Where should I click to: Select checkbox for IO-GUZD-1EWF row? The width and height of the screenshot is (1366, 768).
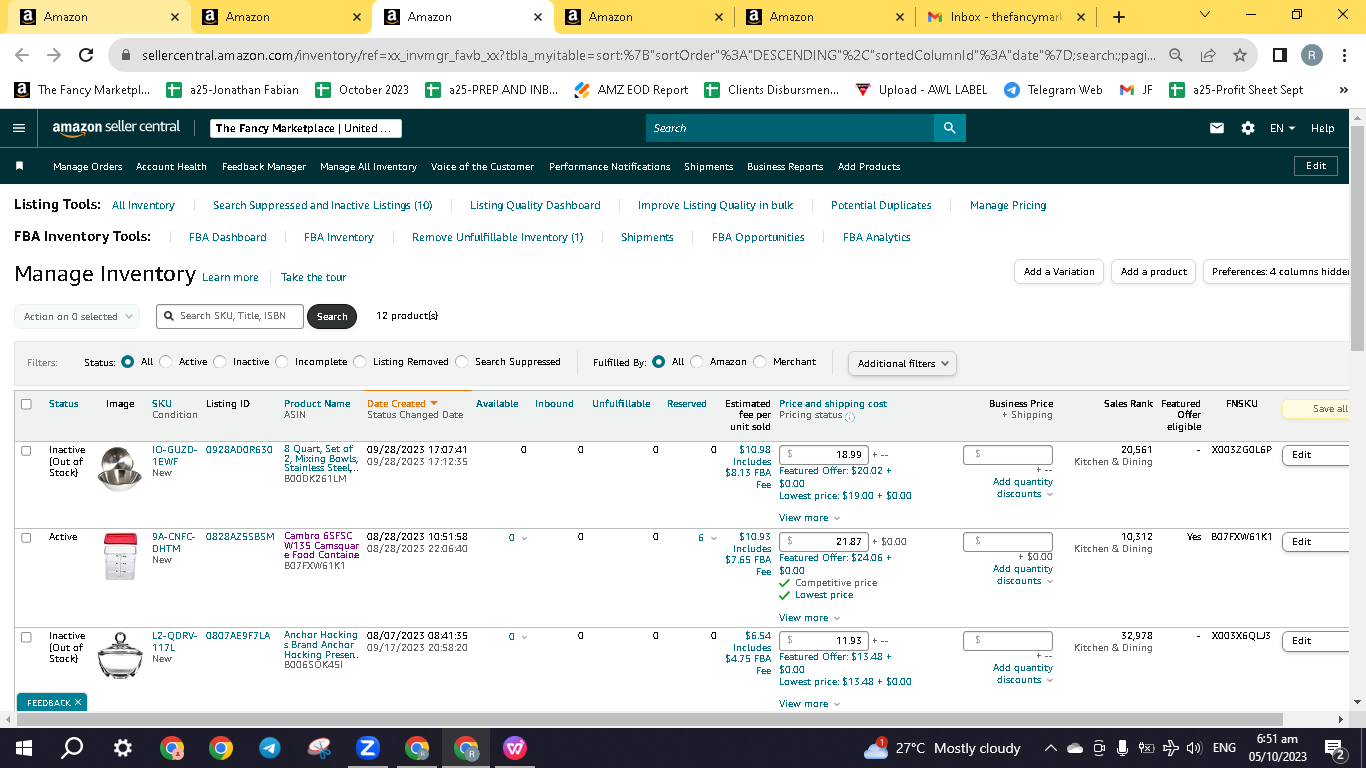(26, 451)
